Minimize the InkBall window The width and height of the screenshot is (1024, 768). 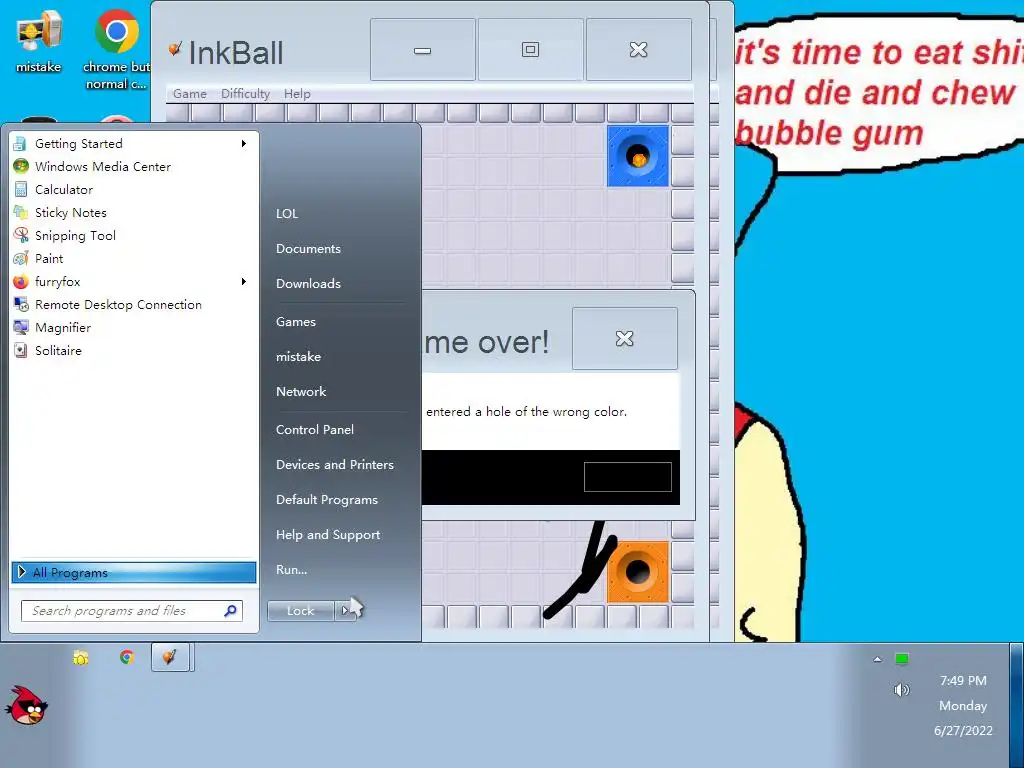click(x=423, y=50)
